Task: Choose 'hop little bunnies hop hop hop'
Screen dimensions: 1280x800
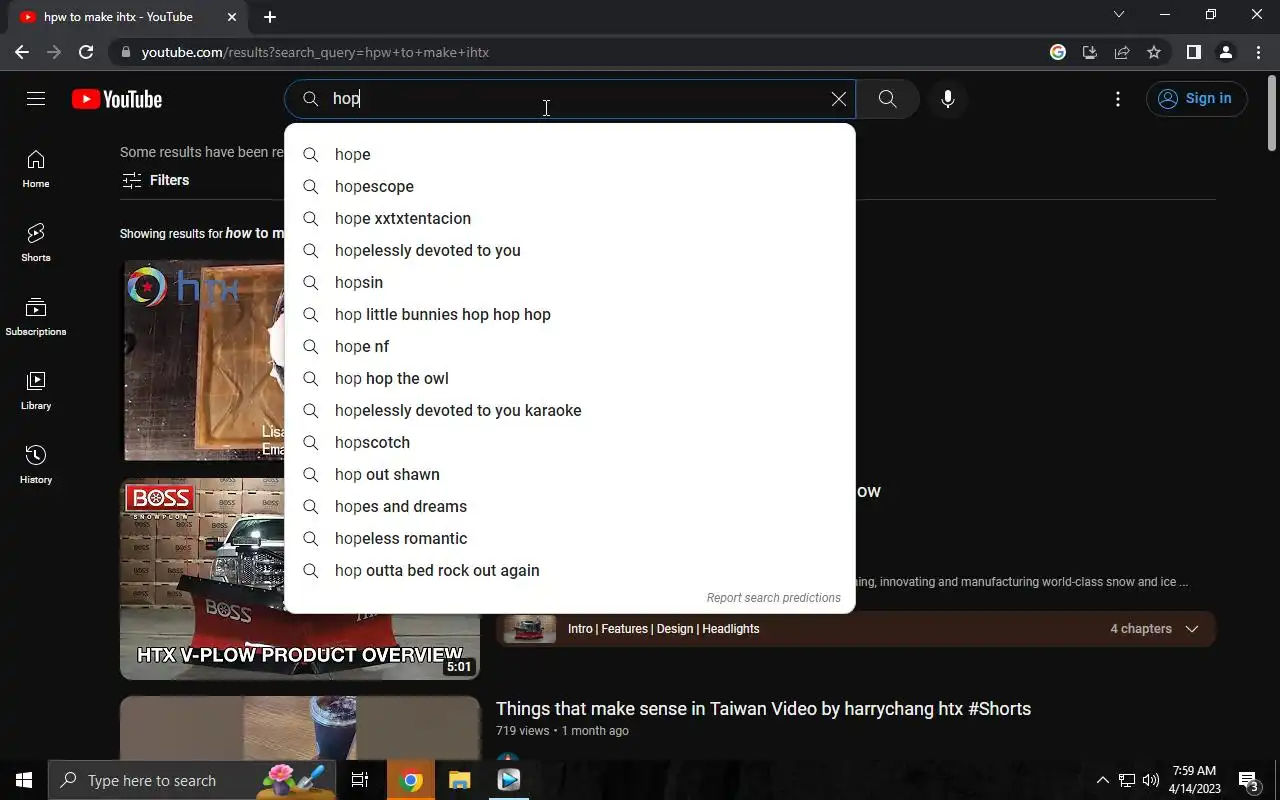Action: tap(570, 314)
